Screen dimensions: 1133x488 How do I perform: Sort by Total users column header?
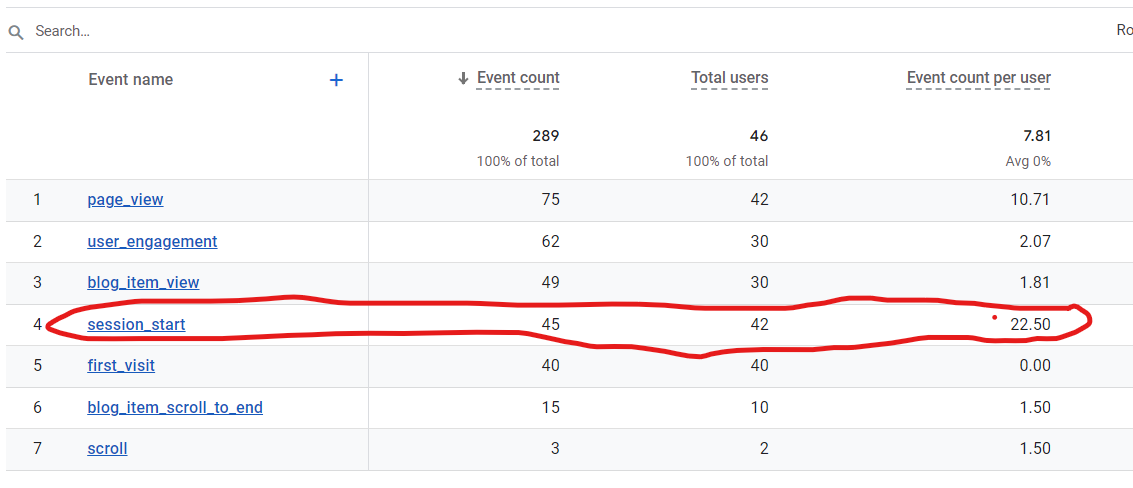pyautogui.click(x=730, y=78)
